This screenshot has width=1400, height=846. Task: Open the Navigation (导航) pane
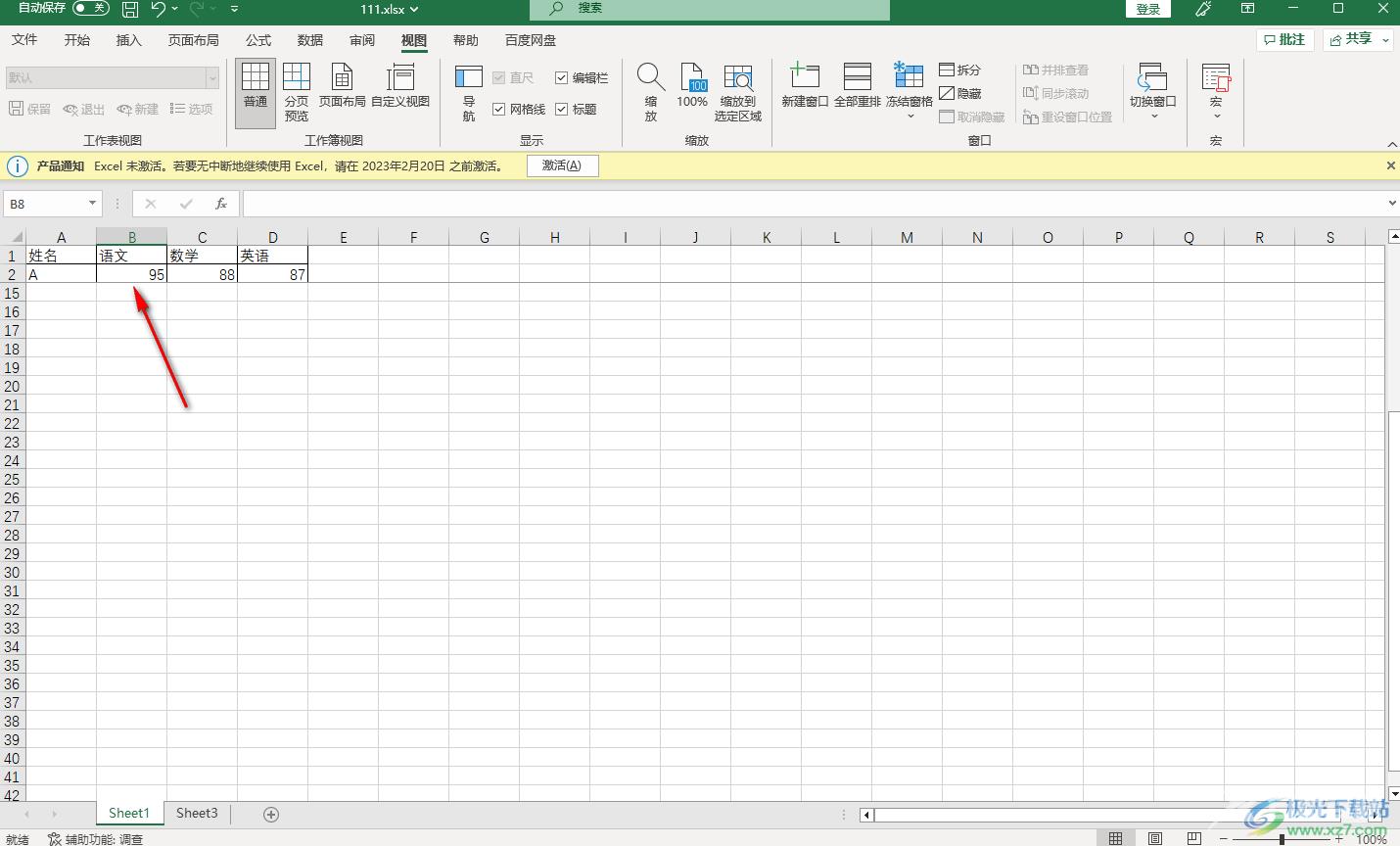(469, 91)
